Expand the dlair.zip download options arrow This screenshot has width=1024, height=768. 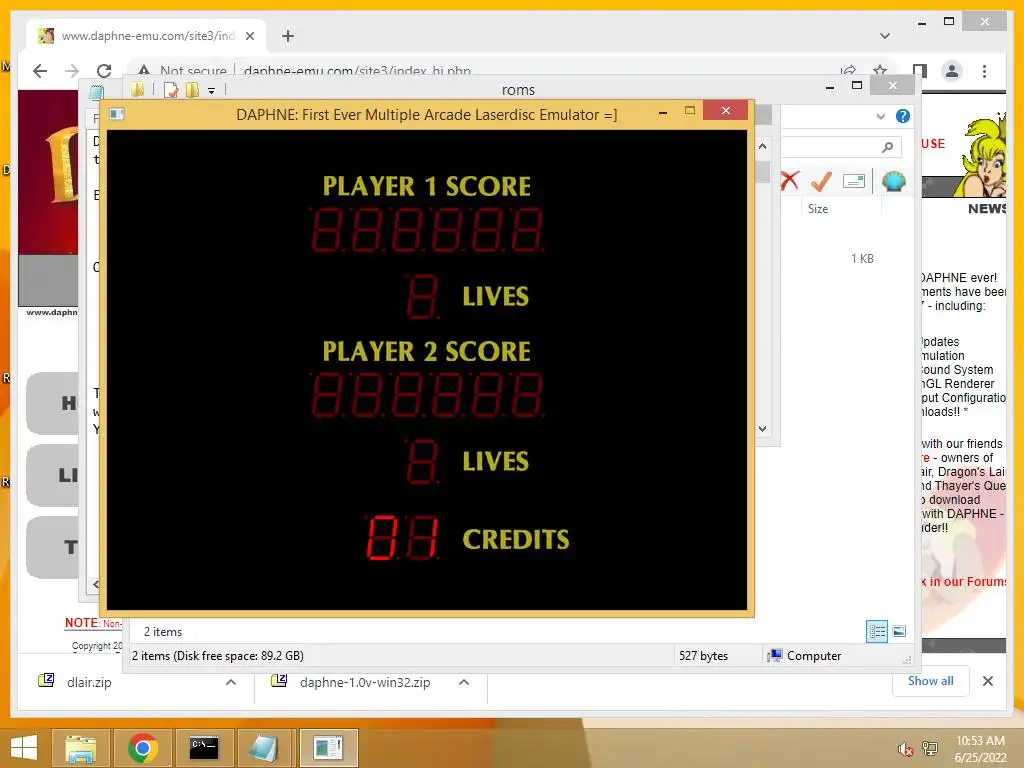[x=231, y=682]
